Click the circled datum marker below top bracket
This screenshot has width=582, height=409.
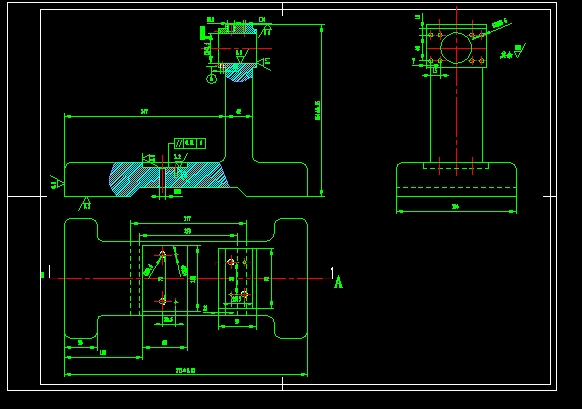(211, 79)
